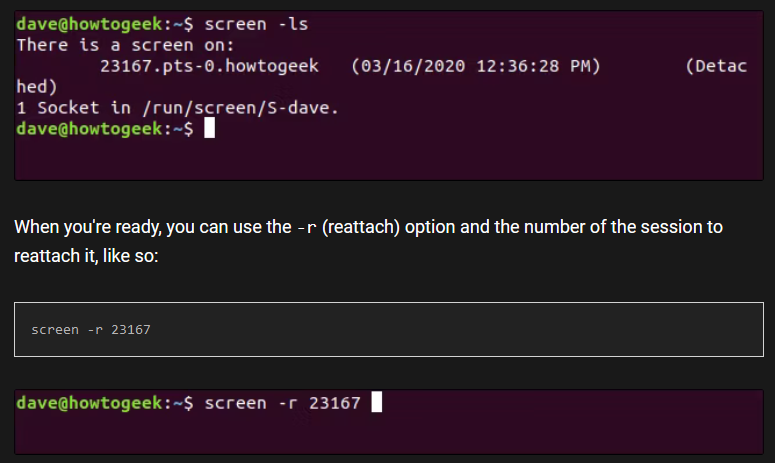Click the cursor block in top terminal

coord(210,129)
